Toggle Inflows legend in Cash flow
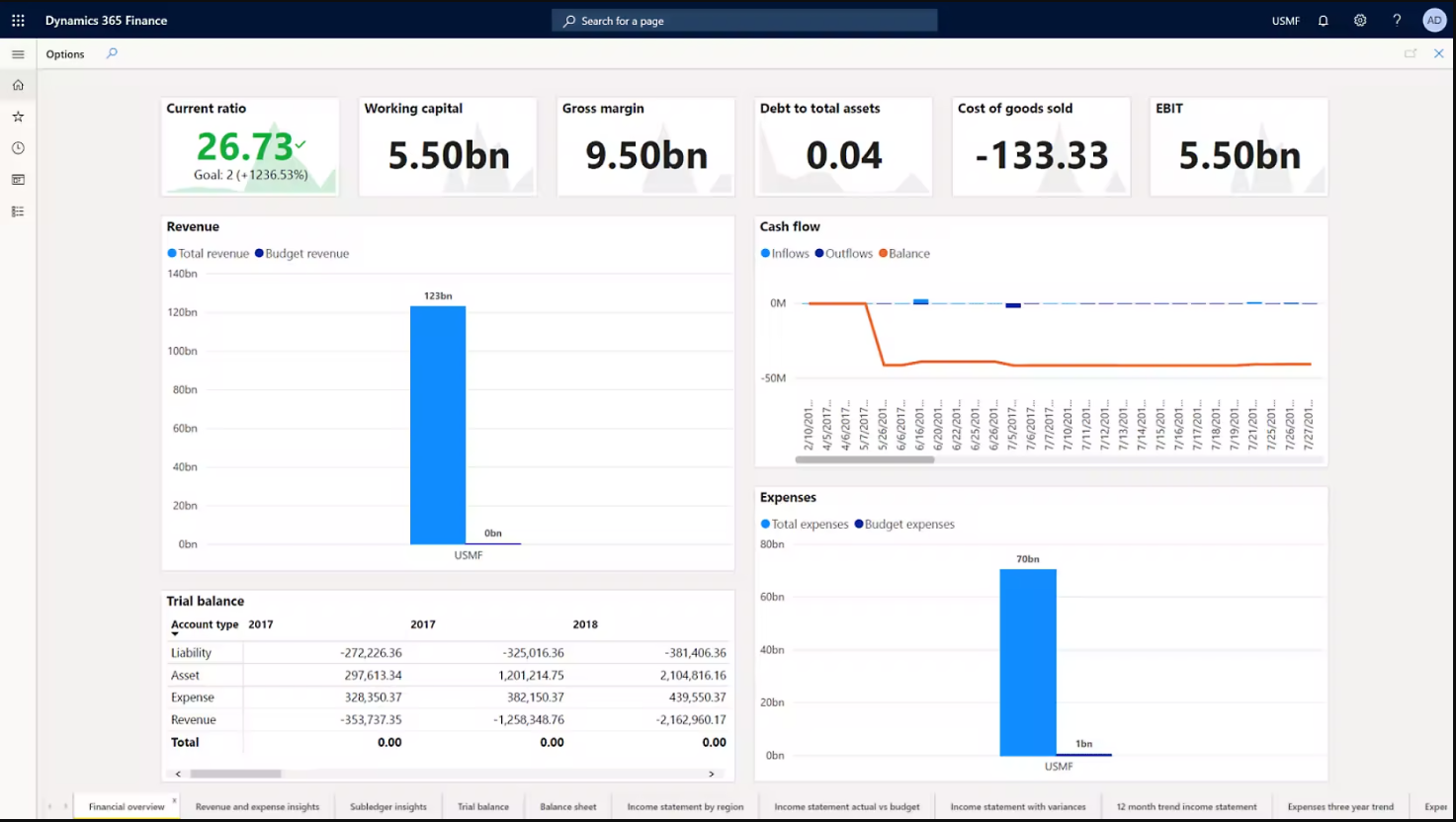Image resolution: width=1456 pixels, height=822 pixels. coord(785,254)
